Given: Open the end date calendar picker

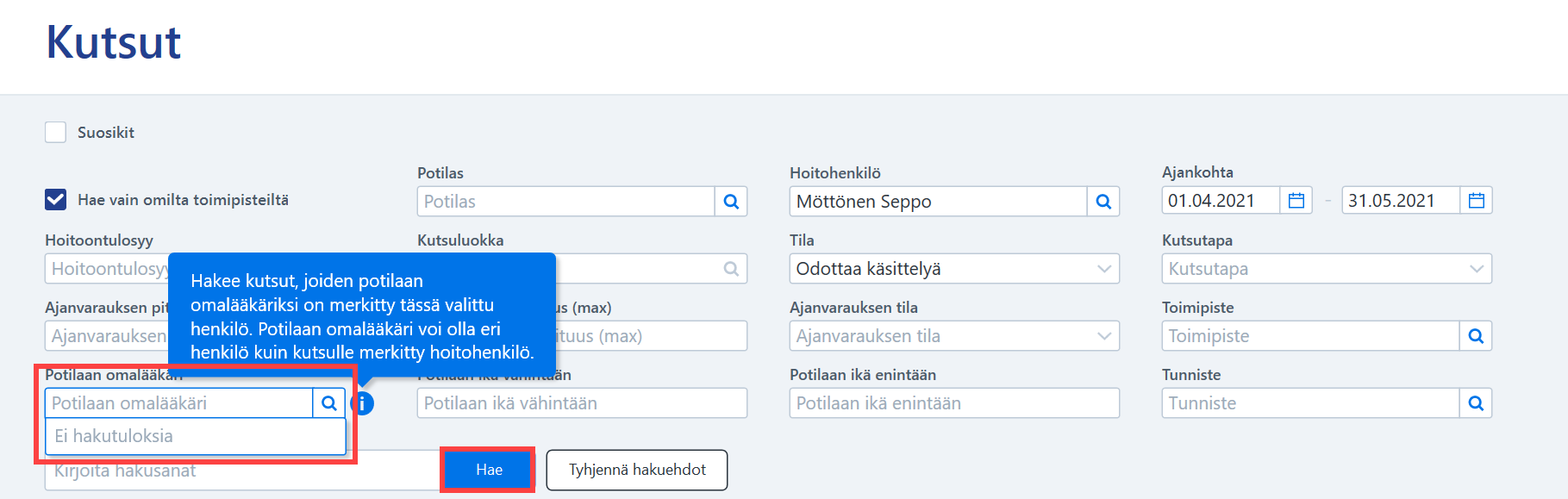Looking at the screenshot, I should point(1476,201).
